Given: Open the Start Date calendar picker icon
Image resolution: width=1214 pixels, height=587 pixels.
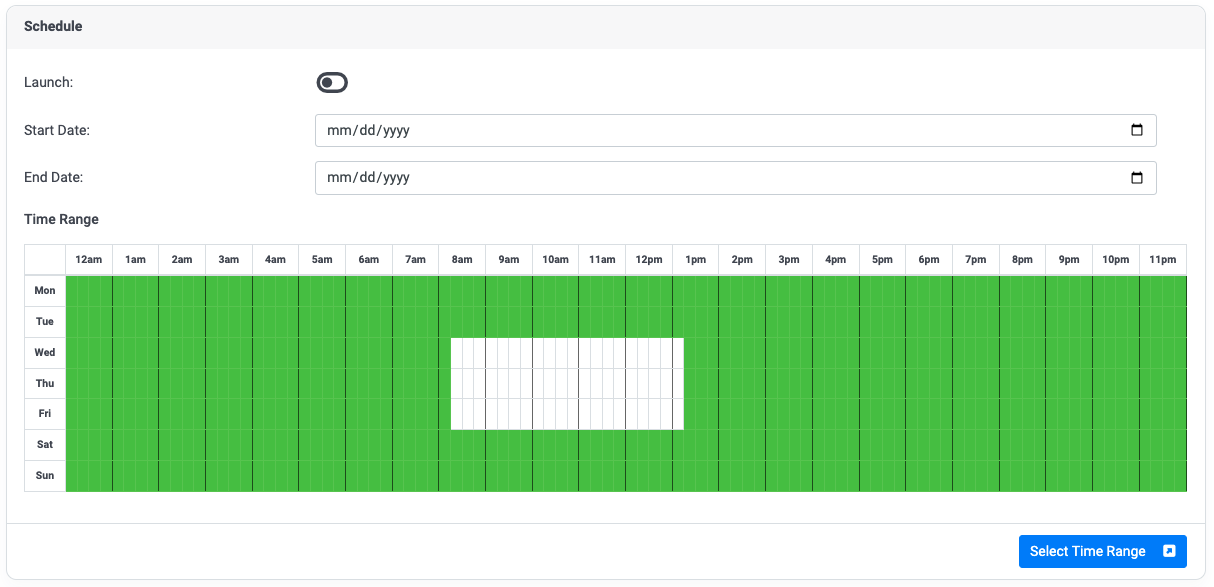Looking at the screenshot, I should pos(1137,129).
